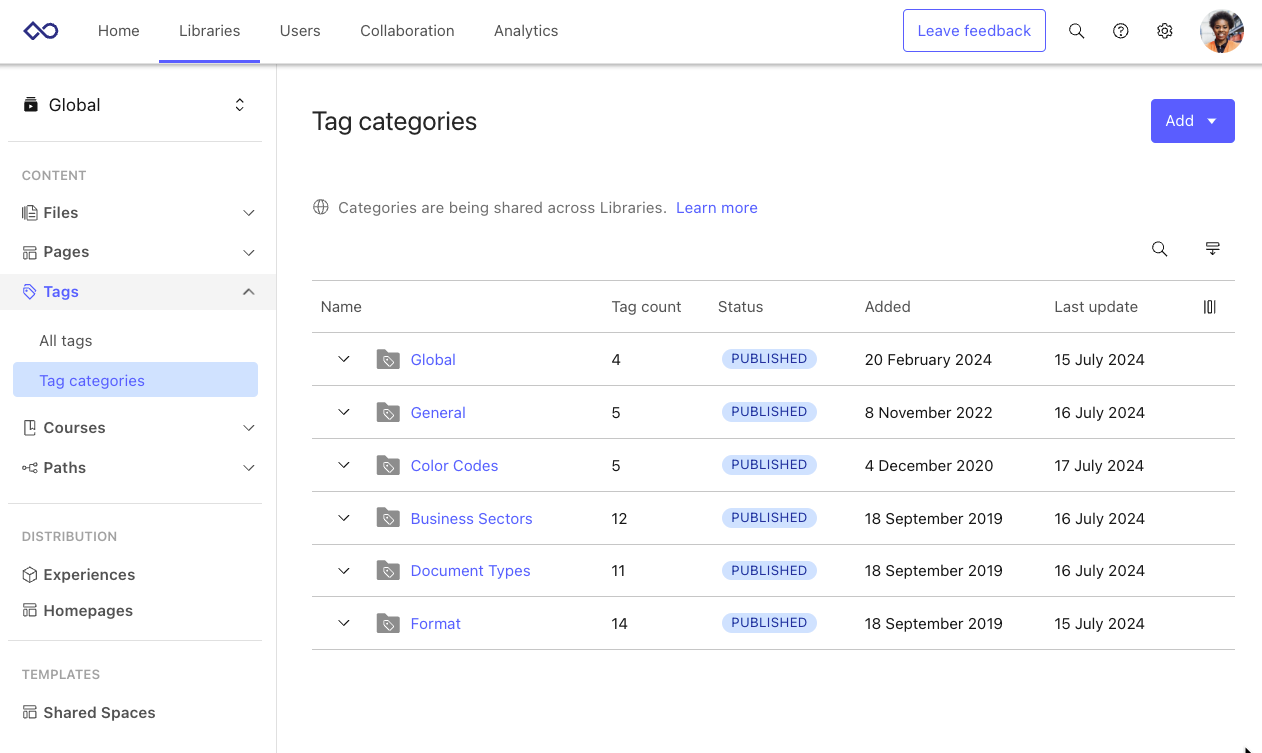This screenshot has width=1262, height=753.
Task: Switch to the Analytics tab
Action: point(526,31)
